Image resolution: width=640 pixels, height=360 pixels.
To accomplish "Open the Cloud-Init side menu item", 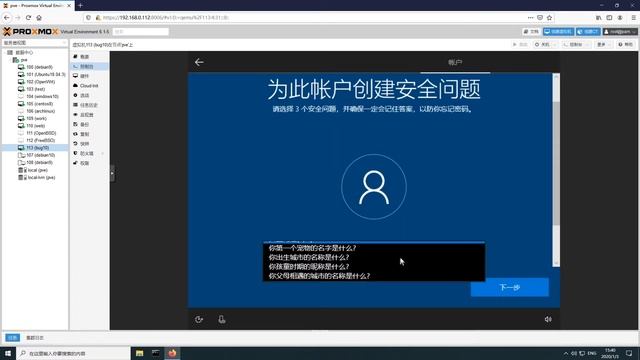I will pyautogui.click(x=89, y=86).
